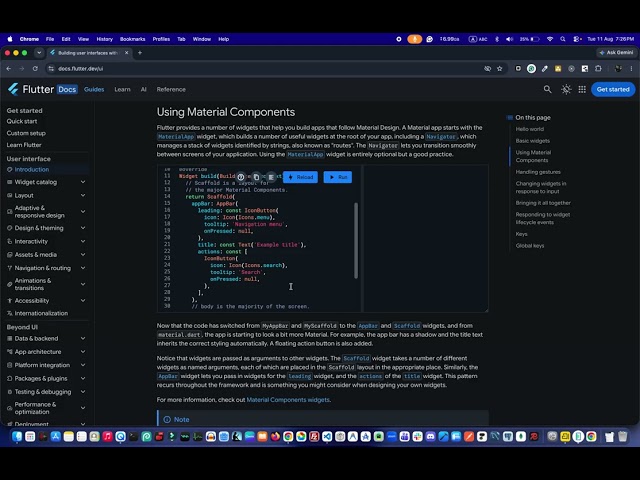Click the Scaffold link in 'Notice that' paragraph
Screen dimensions: 640x480
[x=356, y=358]
